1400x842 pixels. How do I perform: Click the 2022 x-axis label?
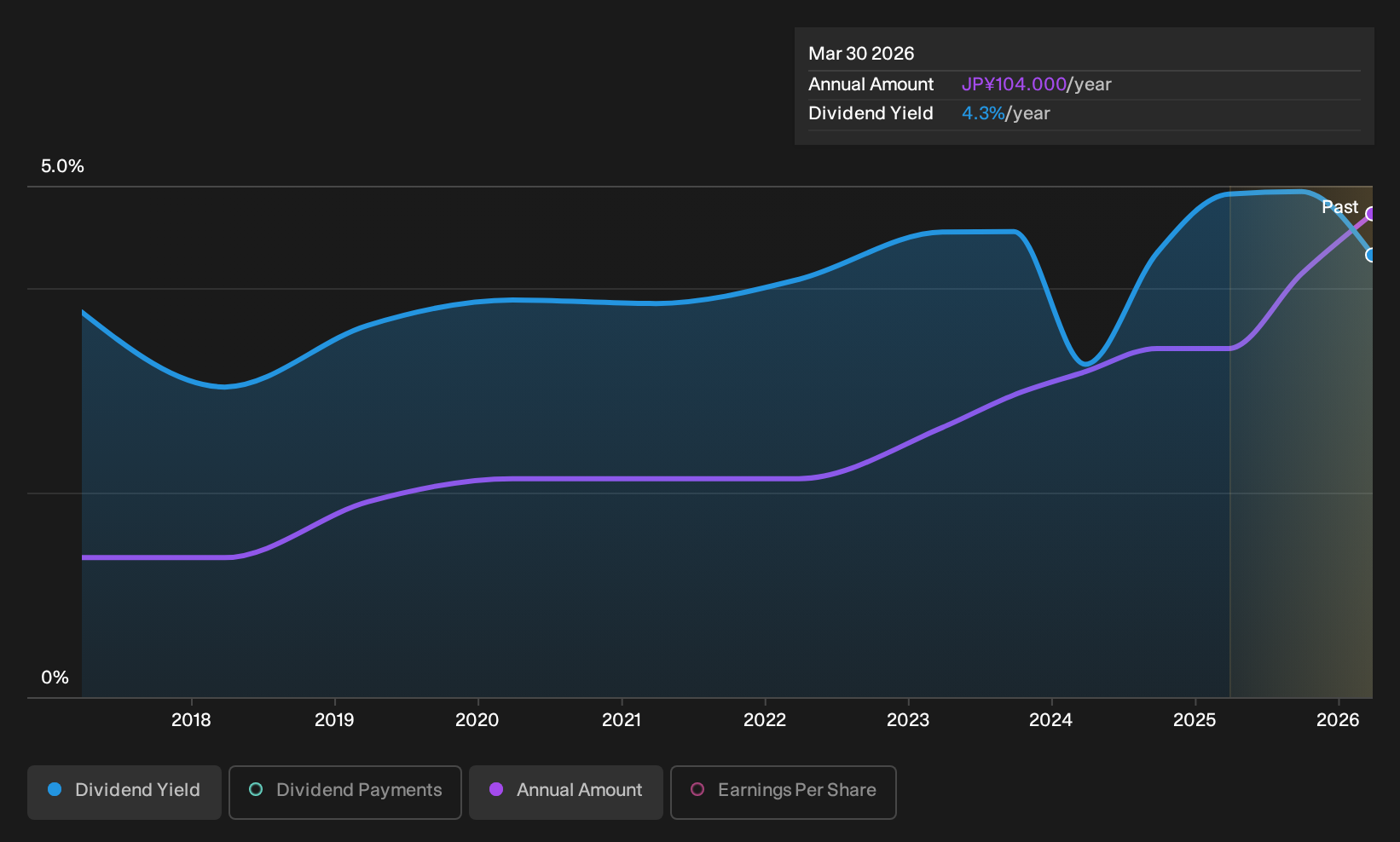(765, 720)
